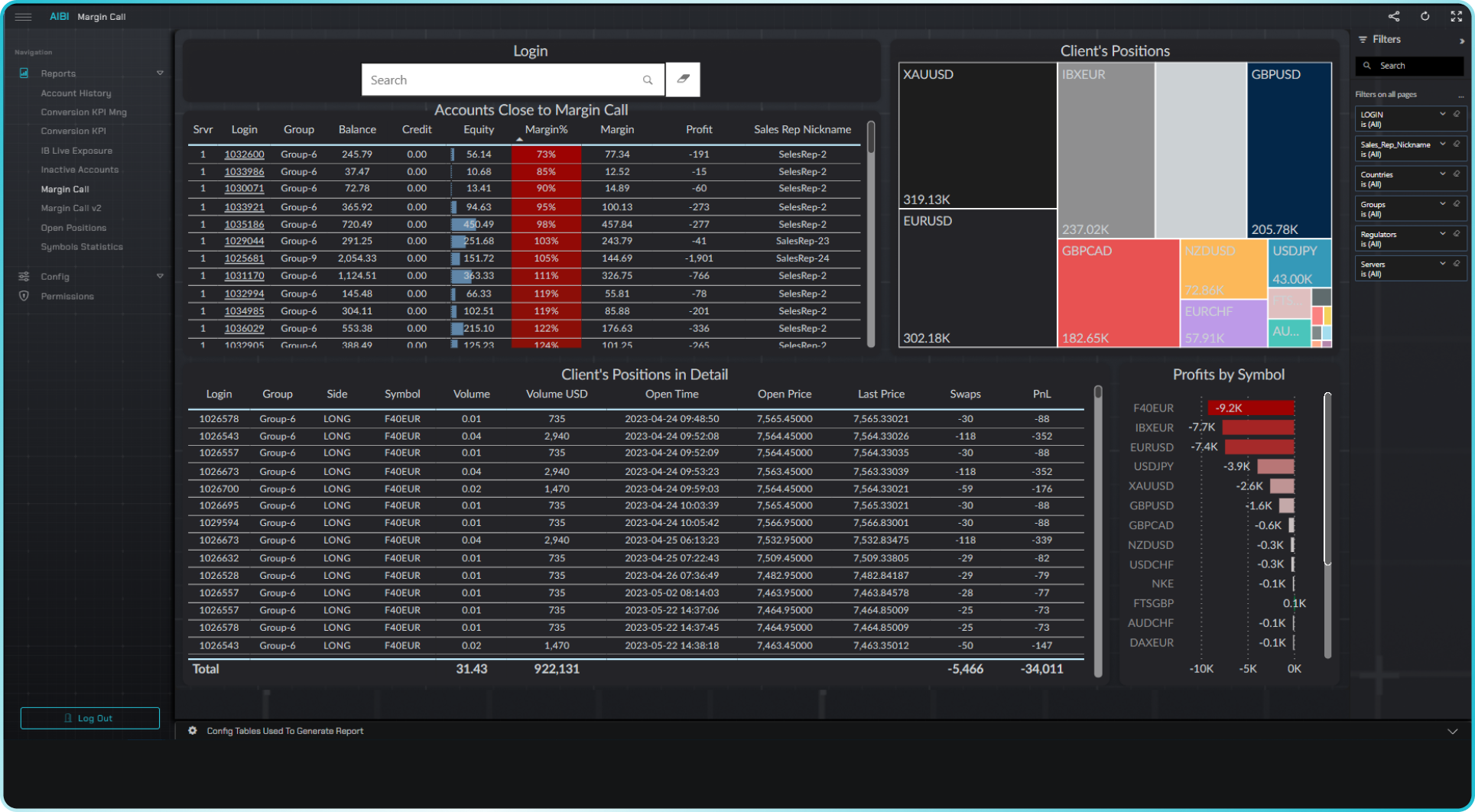
Task: Click the Permissions shield icon
Action: tap(24, 296)
